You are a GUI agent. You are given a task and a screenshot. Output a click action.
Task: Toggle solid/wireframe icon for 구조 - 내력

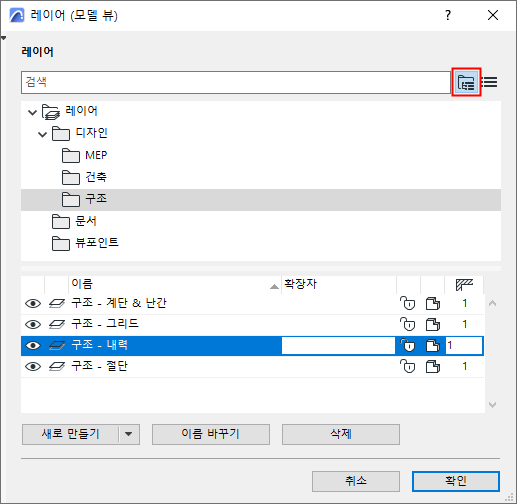[433, 346]
